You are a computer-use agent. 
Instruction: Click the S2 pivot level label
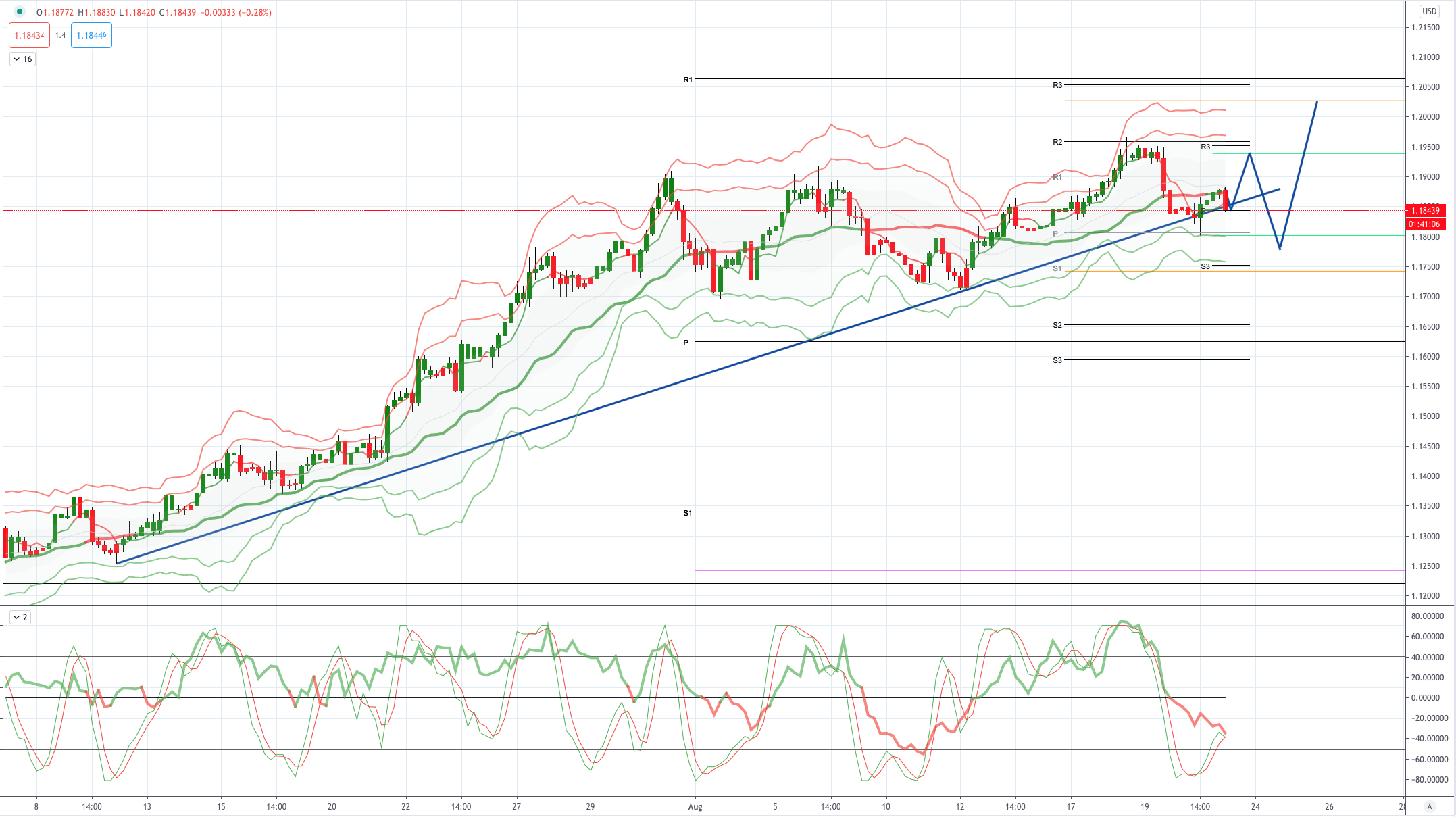[1057, 325]
